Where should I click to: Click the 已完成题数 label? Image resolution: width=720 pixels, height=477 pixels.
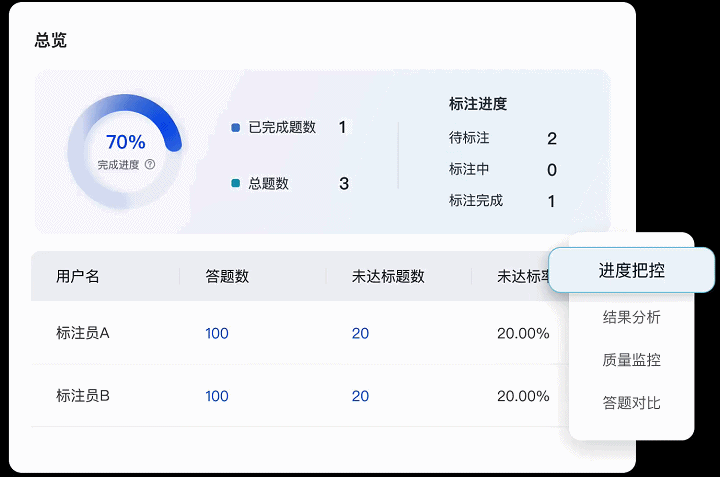[282, 127]
